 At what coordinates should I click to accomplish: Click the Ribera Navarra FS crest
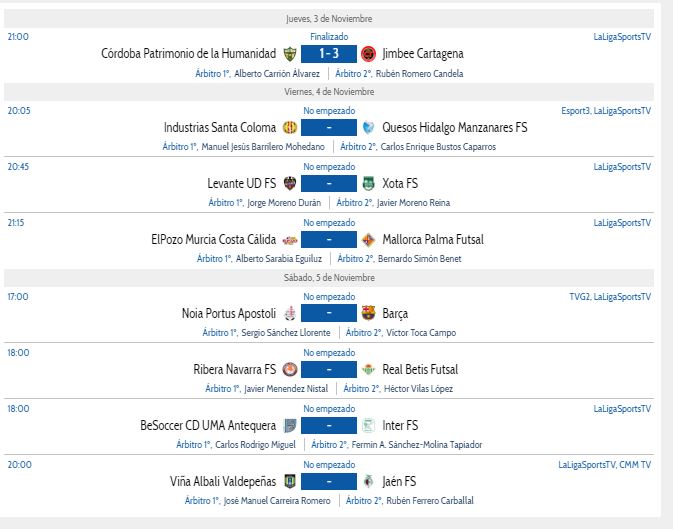(x=290, y=369)
